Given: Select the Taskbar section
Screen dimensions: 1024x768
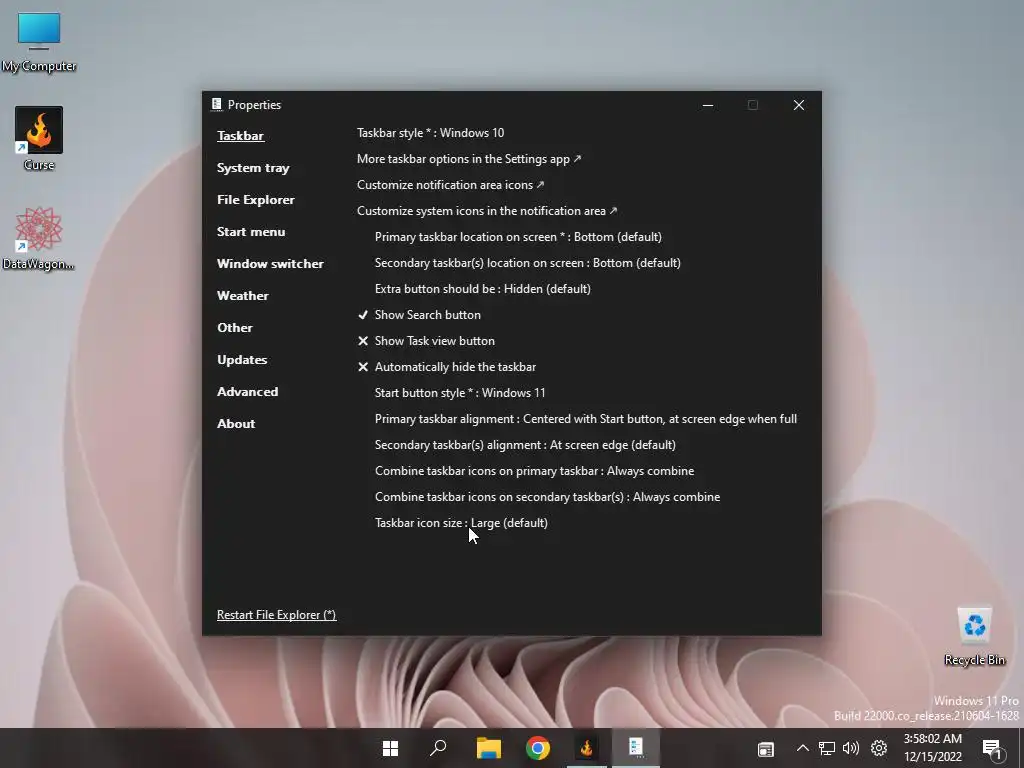Looking at the screenshot, I should [x=240, y=136].
